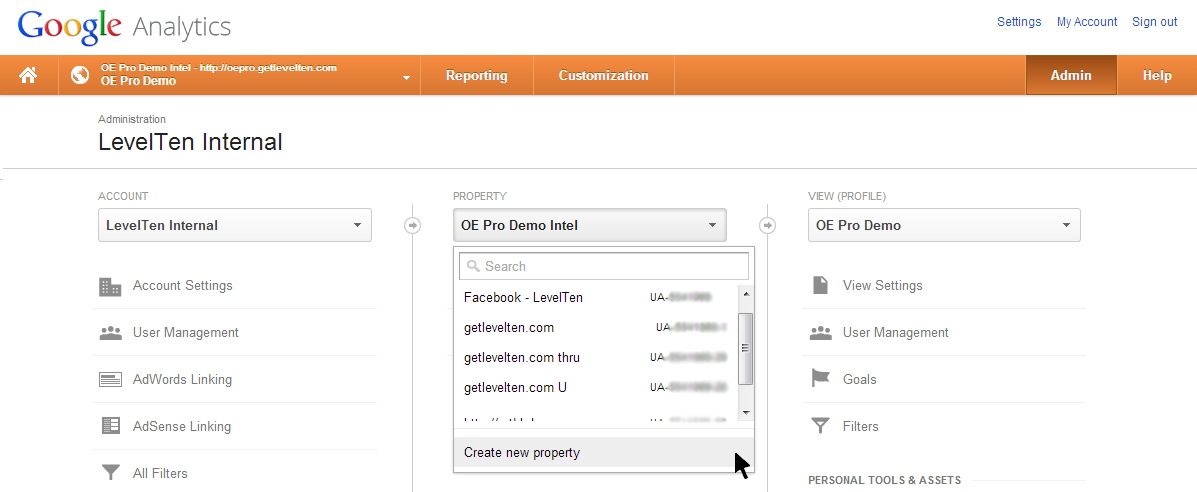The height and width of the screenshot is (492, 1197).
Task: Open the Reporting tab
Action: coord(476,76)
